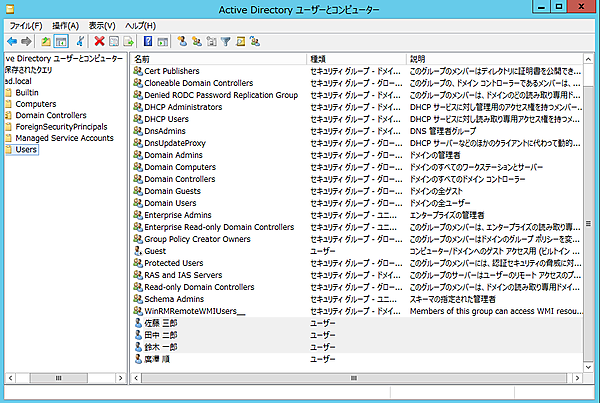This screenshot has height=403, width=600.
Task: Open the 表示(V) menu
Action: coord(102,26)
